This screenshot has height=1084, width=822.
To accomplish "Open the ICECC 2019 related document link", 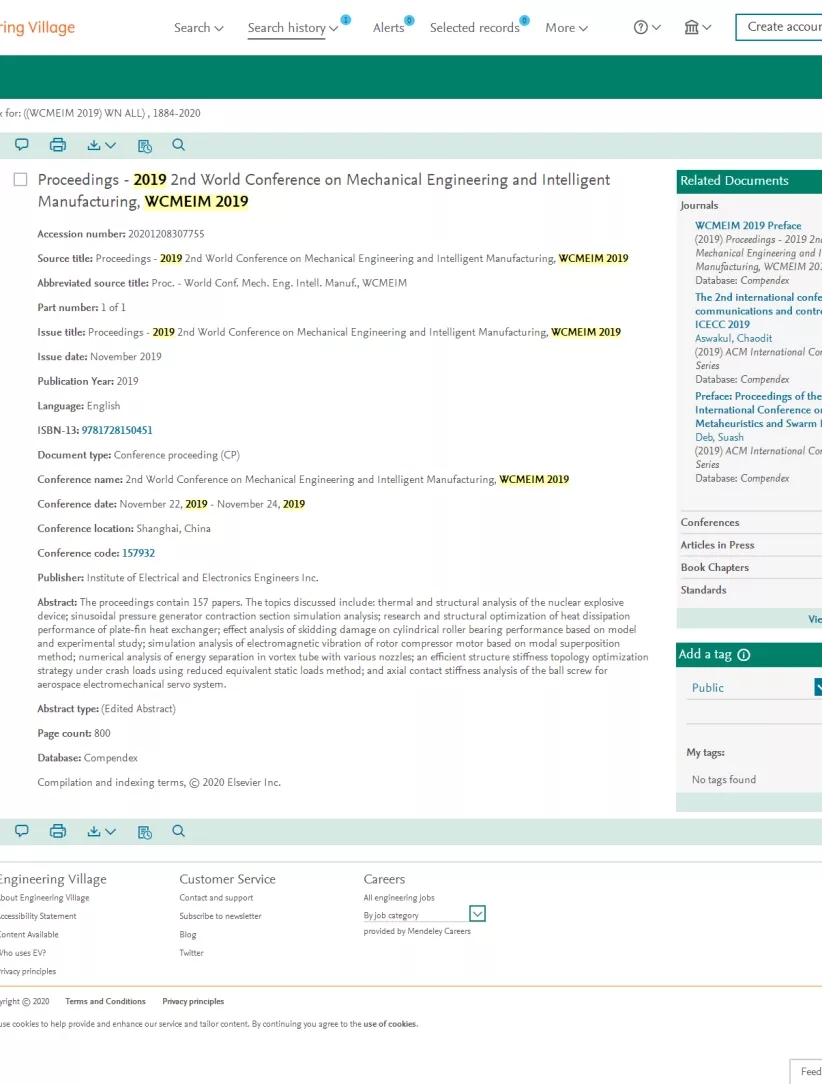I will click(x=758, y=310).
